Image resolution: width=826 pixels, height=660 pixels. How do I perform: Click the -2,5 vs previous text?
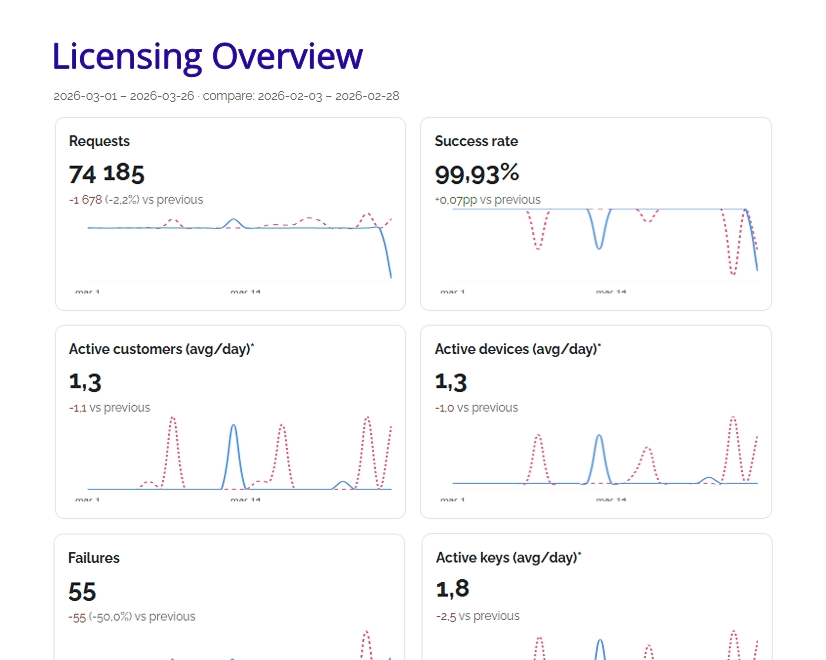tap(478, 616)
